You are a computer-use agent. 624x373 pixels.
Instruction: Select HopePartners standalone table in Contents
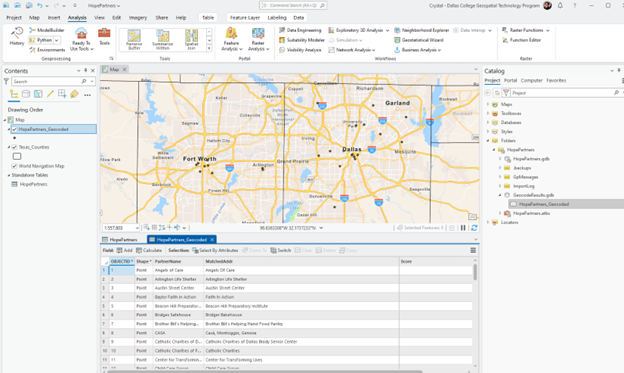click(x=33, y=184)
